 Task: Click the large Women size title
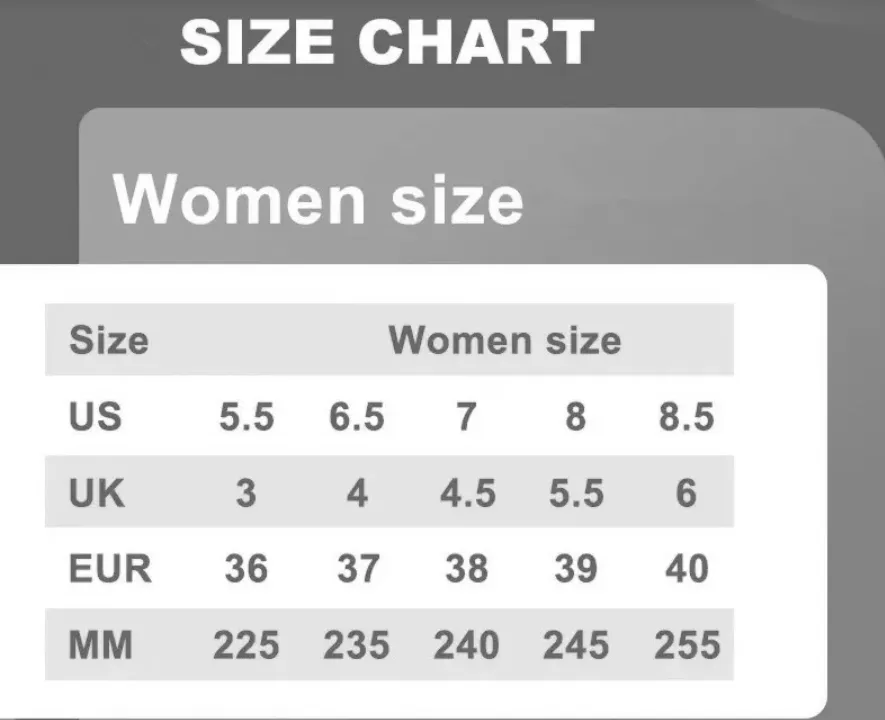click(318, 199)
